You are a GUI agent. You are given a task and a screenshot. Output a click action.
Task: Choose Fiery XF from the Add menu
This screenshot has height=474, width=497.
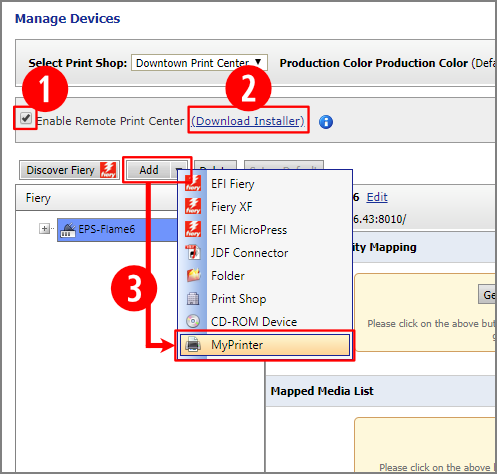click(x=265, y=207)
